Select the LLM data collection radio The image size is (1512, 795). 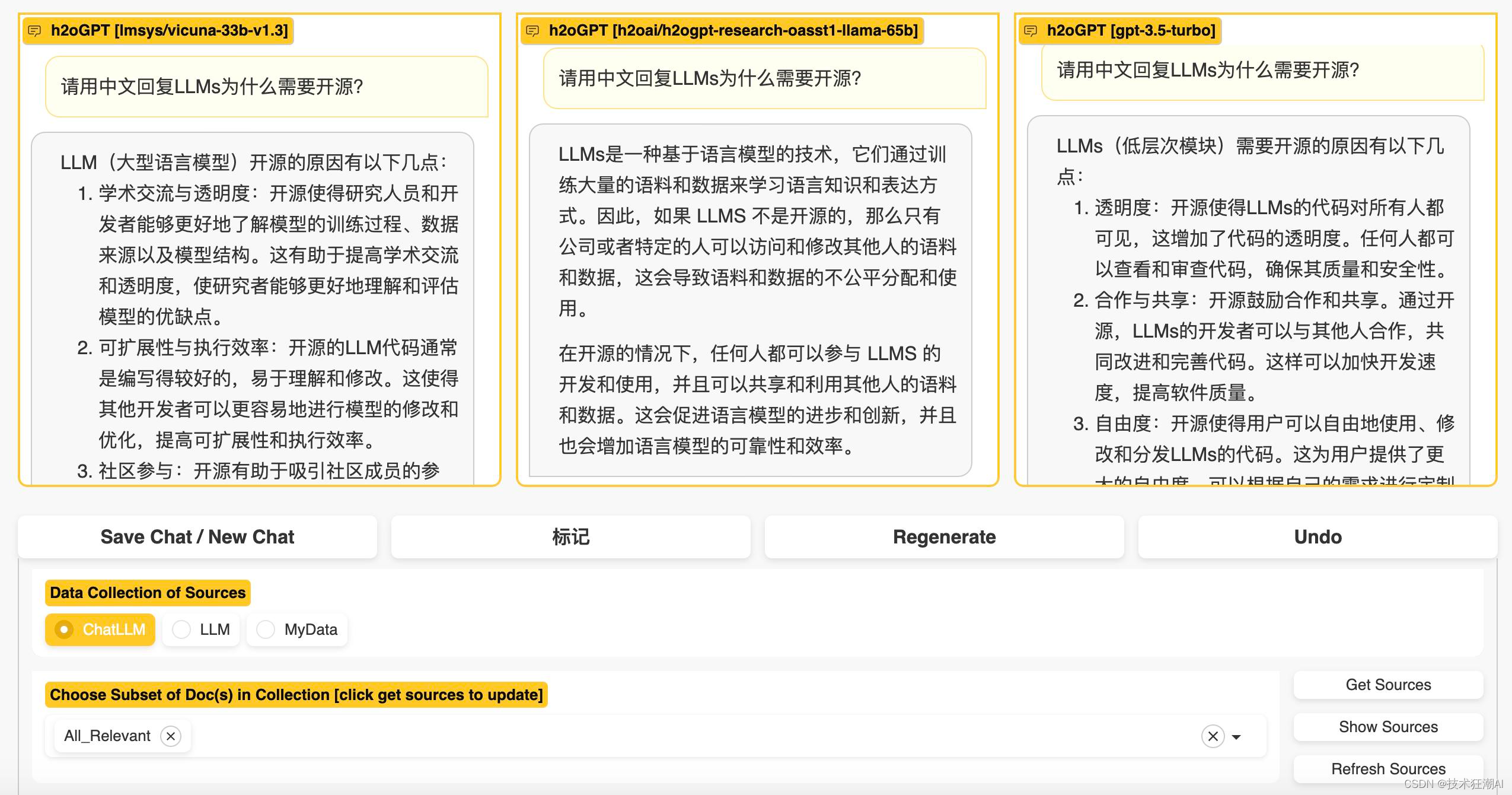click(181, 629)
